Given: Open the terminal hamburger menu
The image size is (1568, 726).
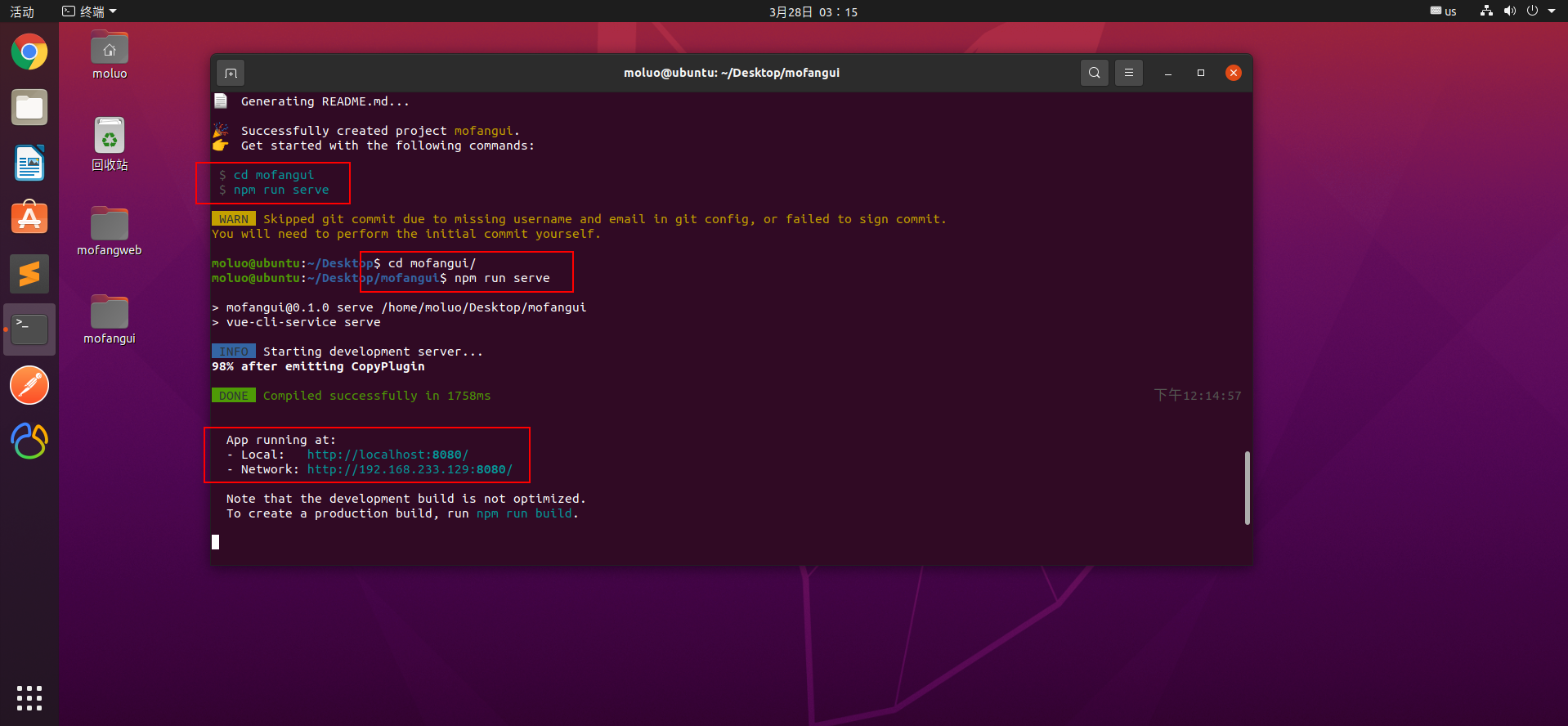Looking at the screenshot, I should coord(1129,73).
